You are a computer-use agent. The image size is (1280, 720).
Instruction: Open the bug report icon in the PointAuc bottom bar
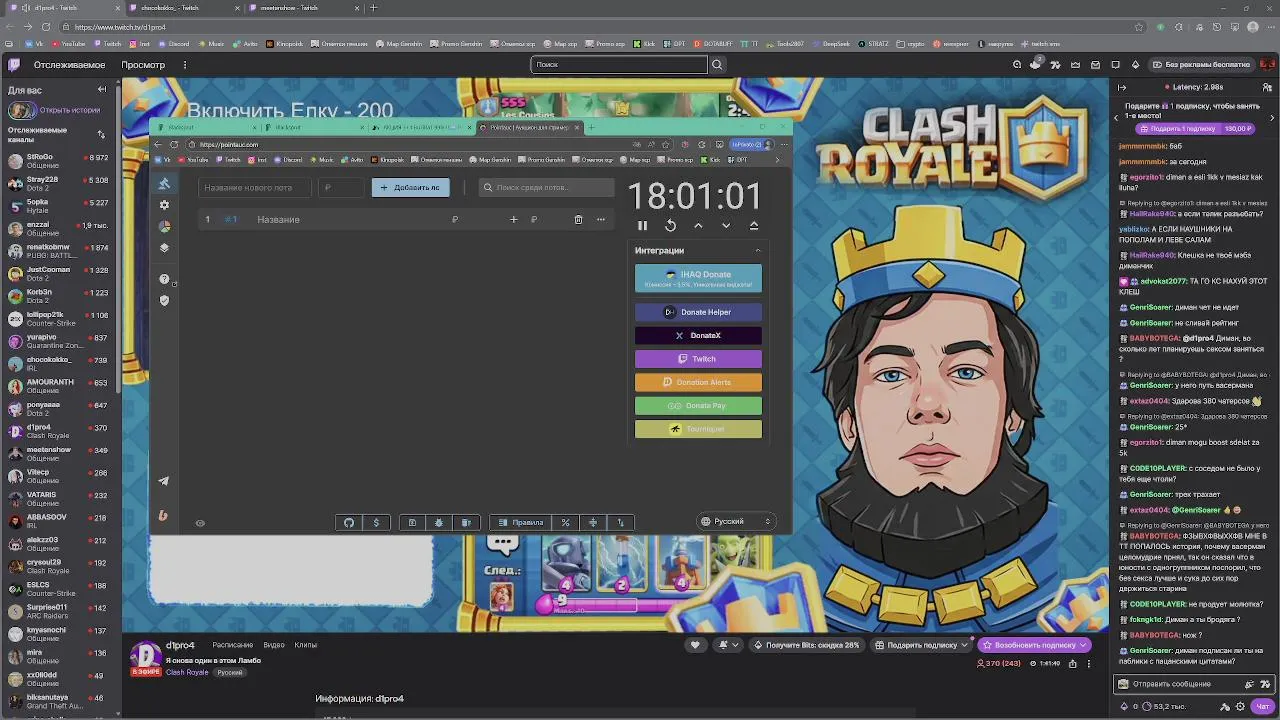[439, 522]
